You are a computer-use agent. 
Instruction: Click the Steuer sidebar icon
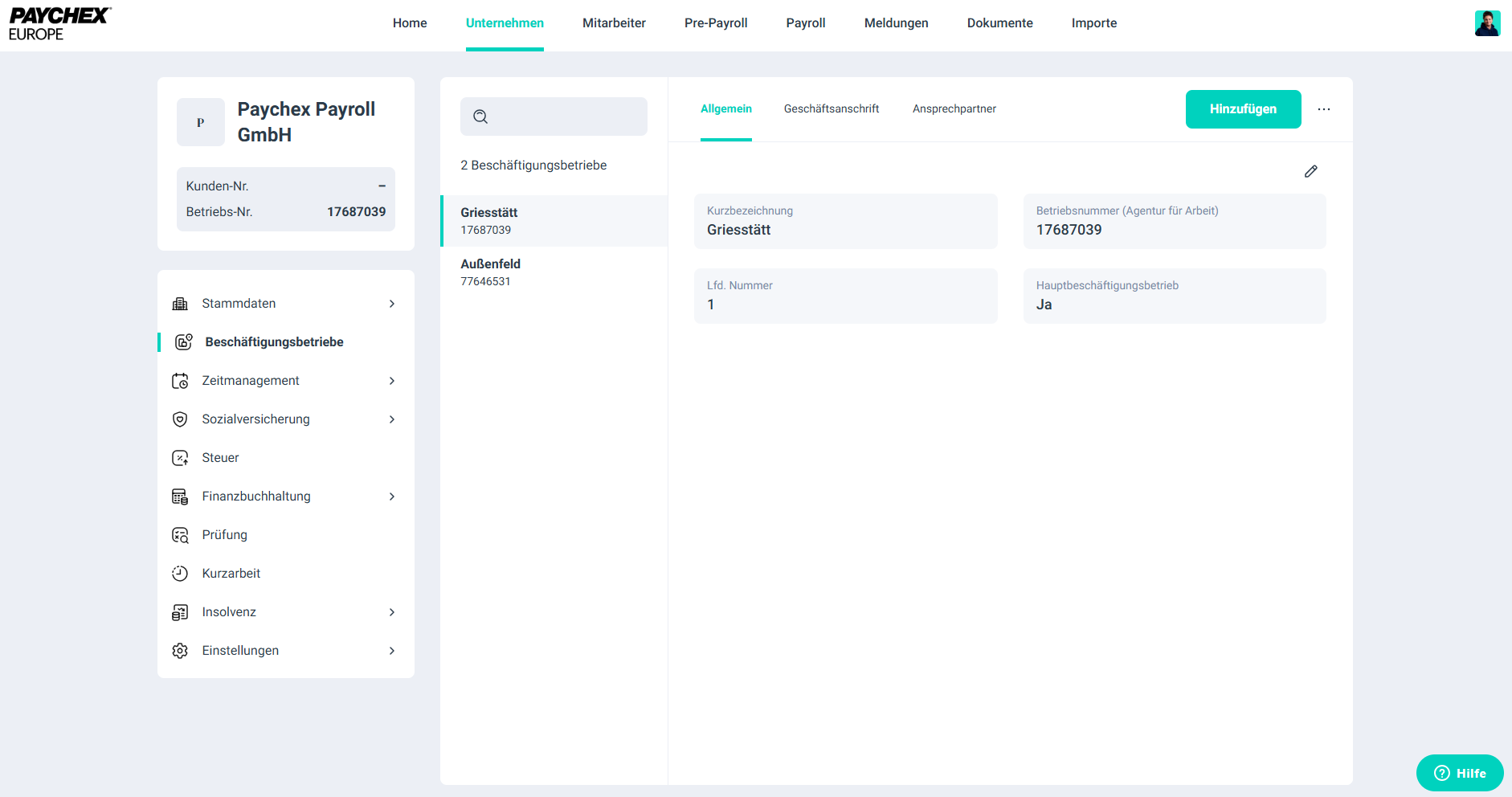[180, 458]
